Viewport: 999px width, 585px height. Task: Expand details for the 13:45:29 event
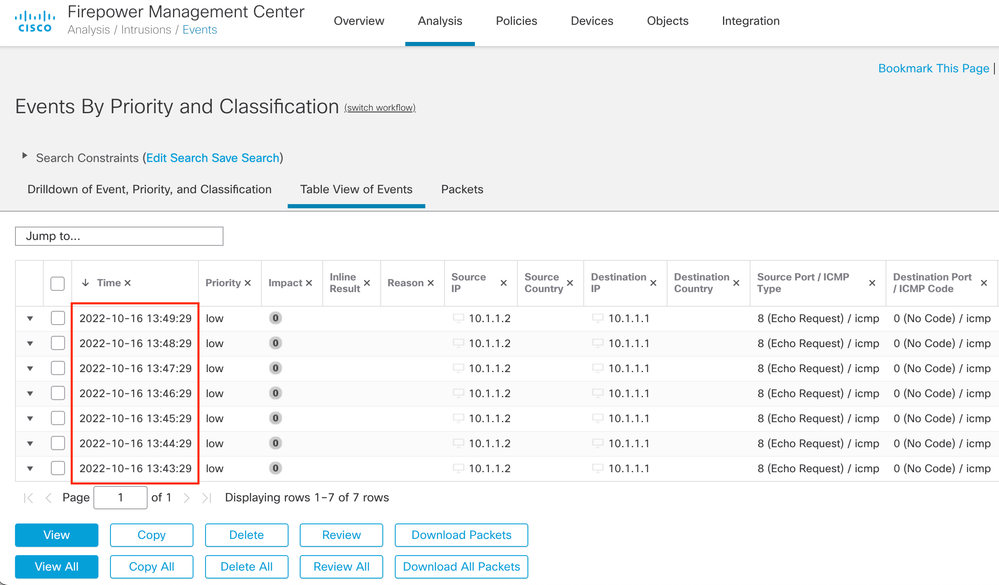[x=30, y=419]
